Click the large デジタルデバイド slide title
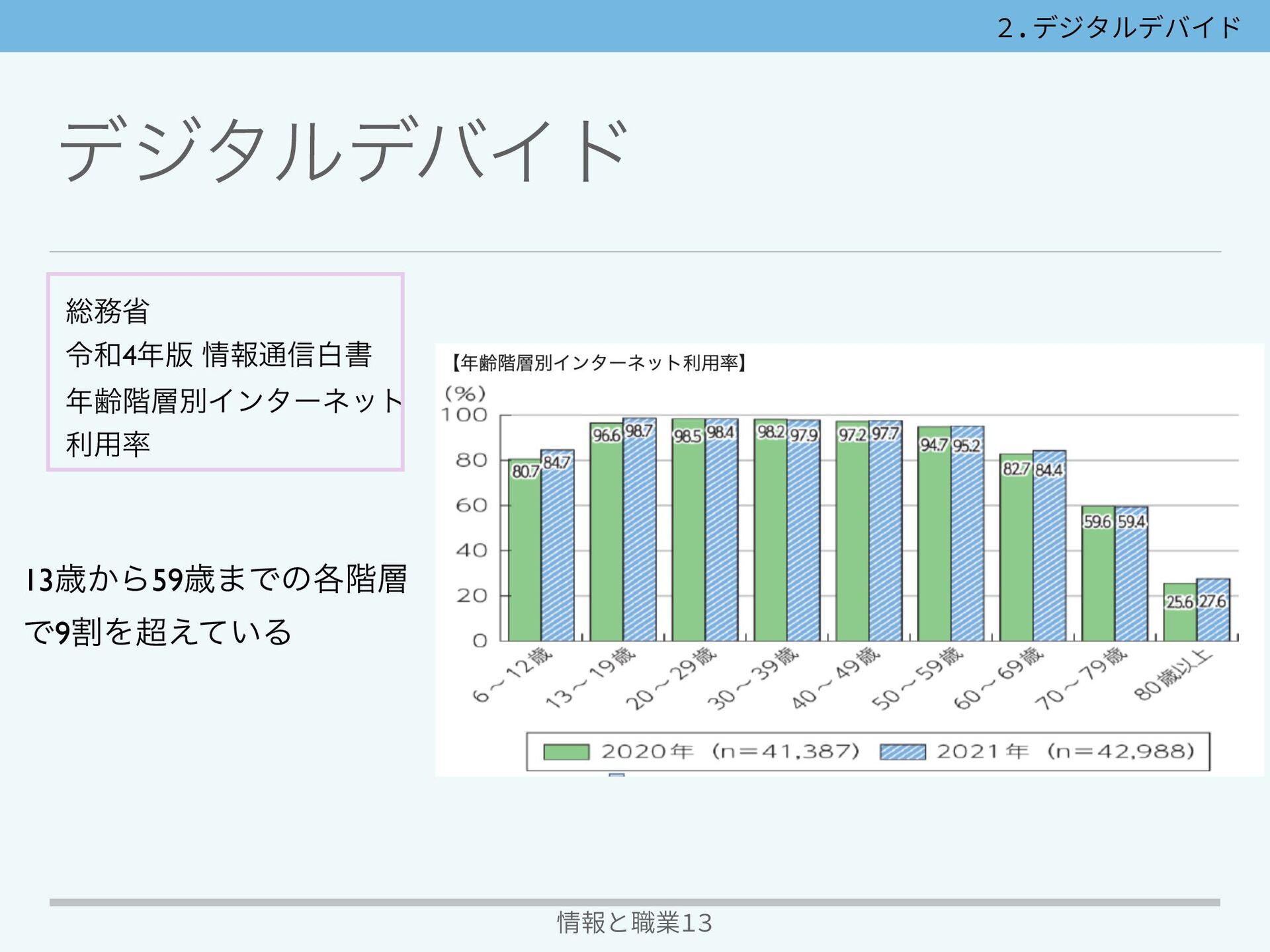 click(343, 150)
